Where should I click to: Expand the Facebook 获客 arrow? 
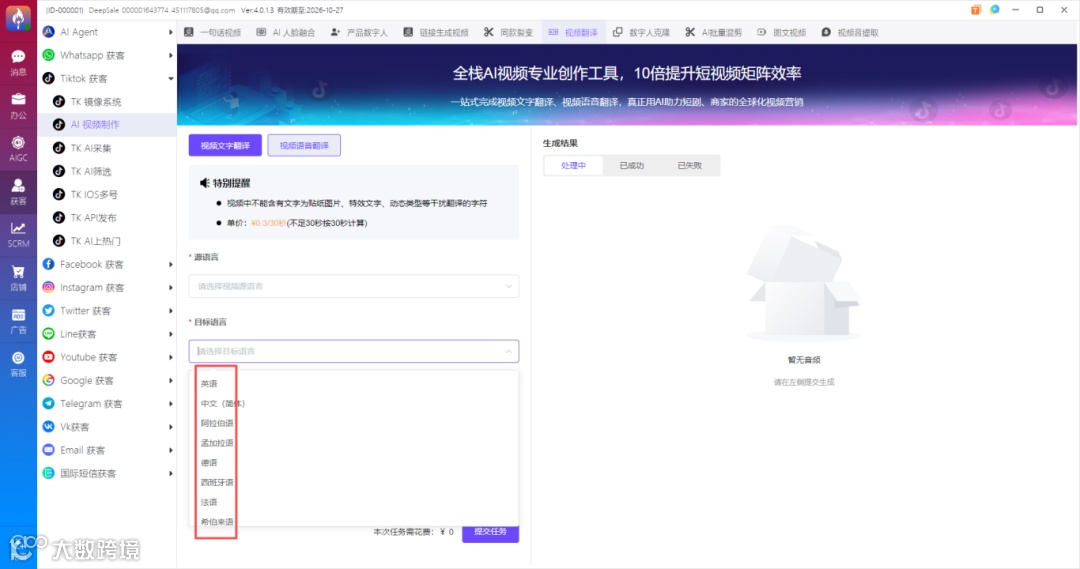[x=170, y=265]
